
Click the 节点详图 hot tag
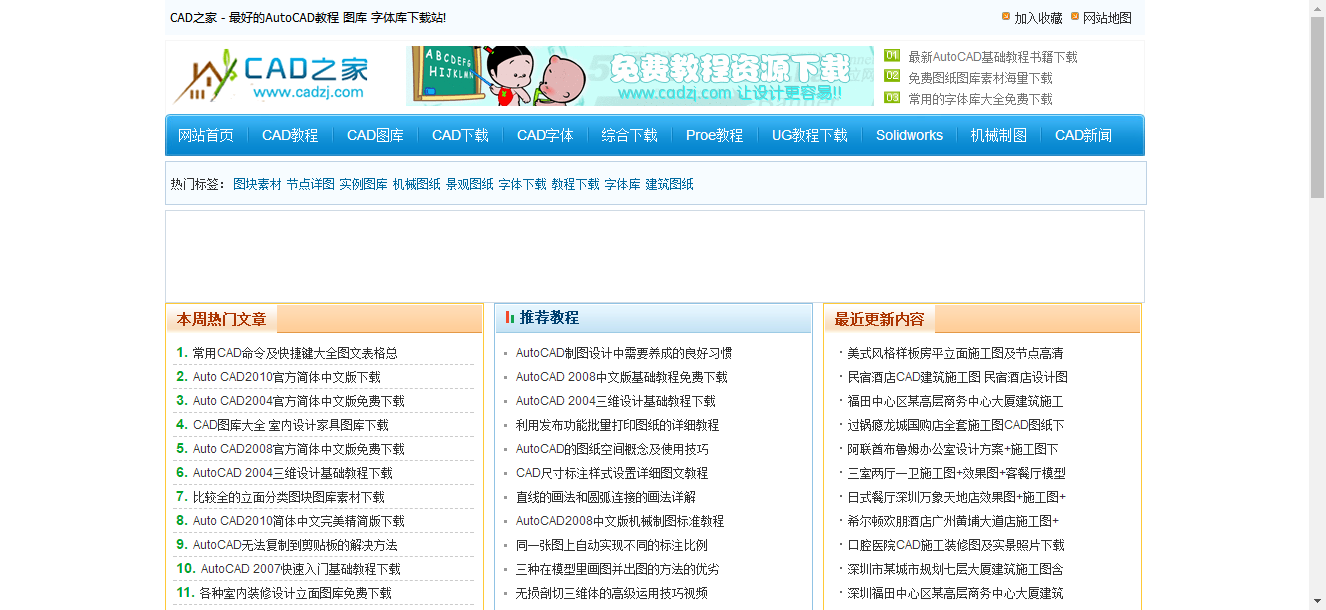pos(310,184)
